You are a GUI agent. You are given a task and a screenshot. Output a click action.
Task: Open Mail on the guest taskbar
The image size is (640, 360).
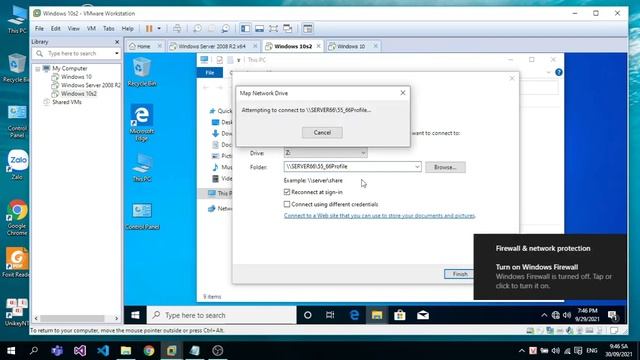tap(423, 315)
